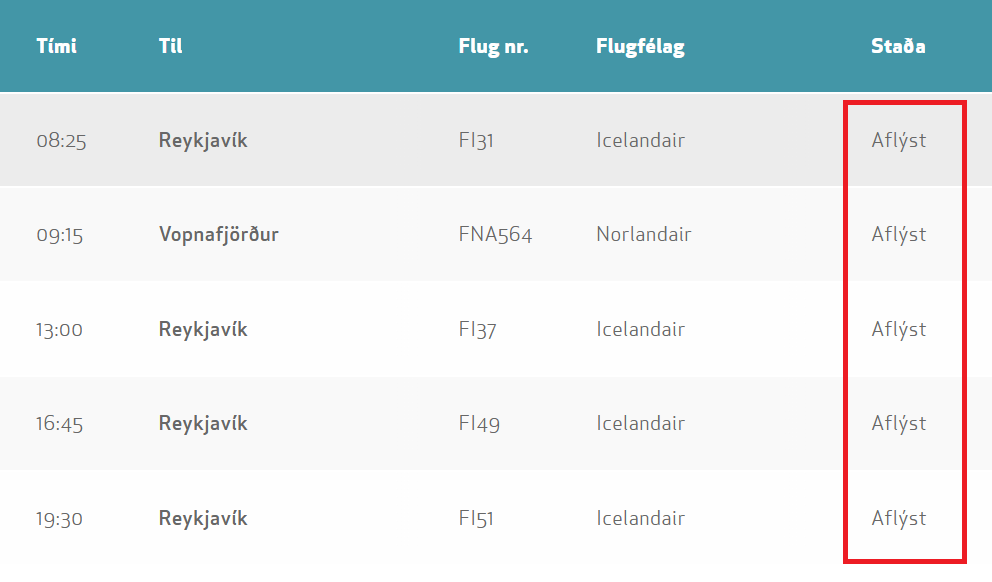Click flight number FI51
Image resolution: width=992 pixels, height=582 pixels.
tap(476, 518)
